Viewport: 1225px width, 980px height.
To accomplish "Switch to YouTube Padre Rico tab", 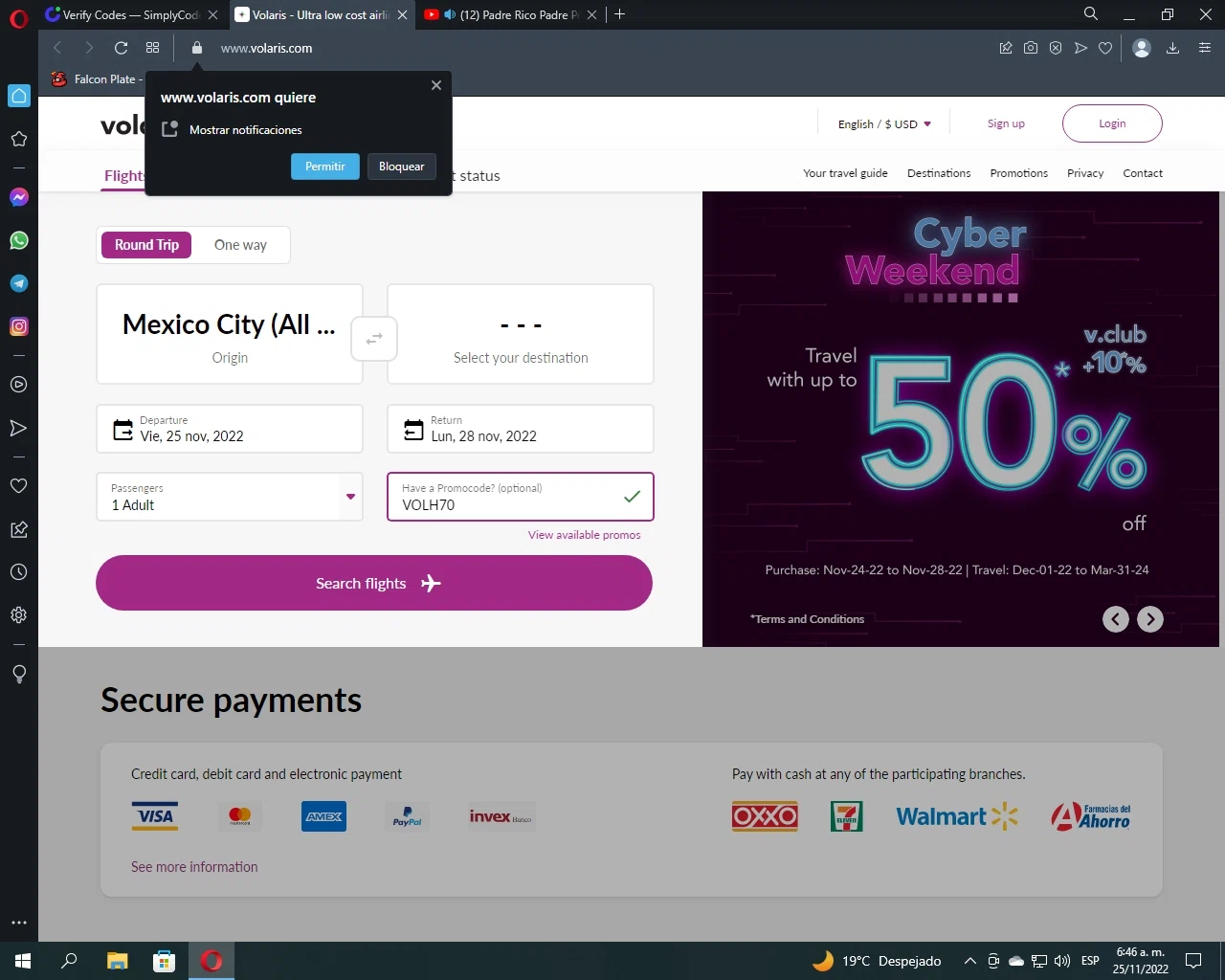I will point(512,14).
